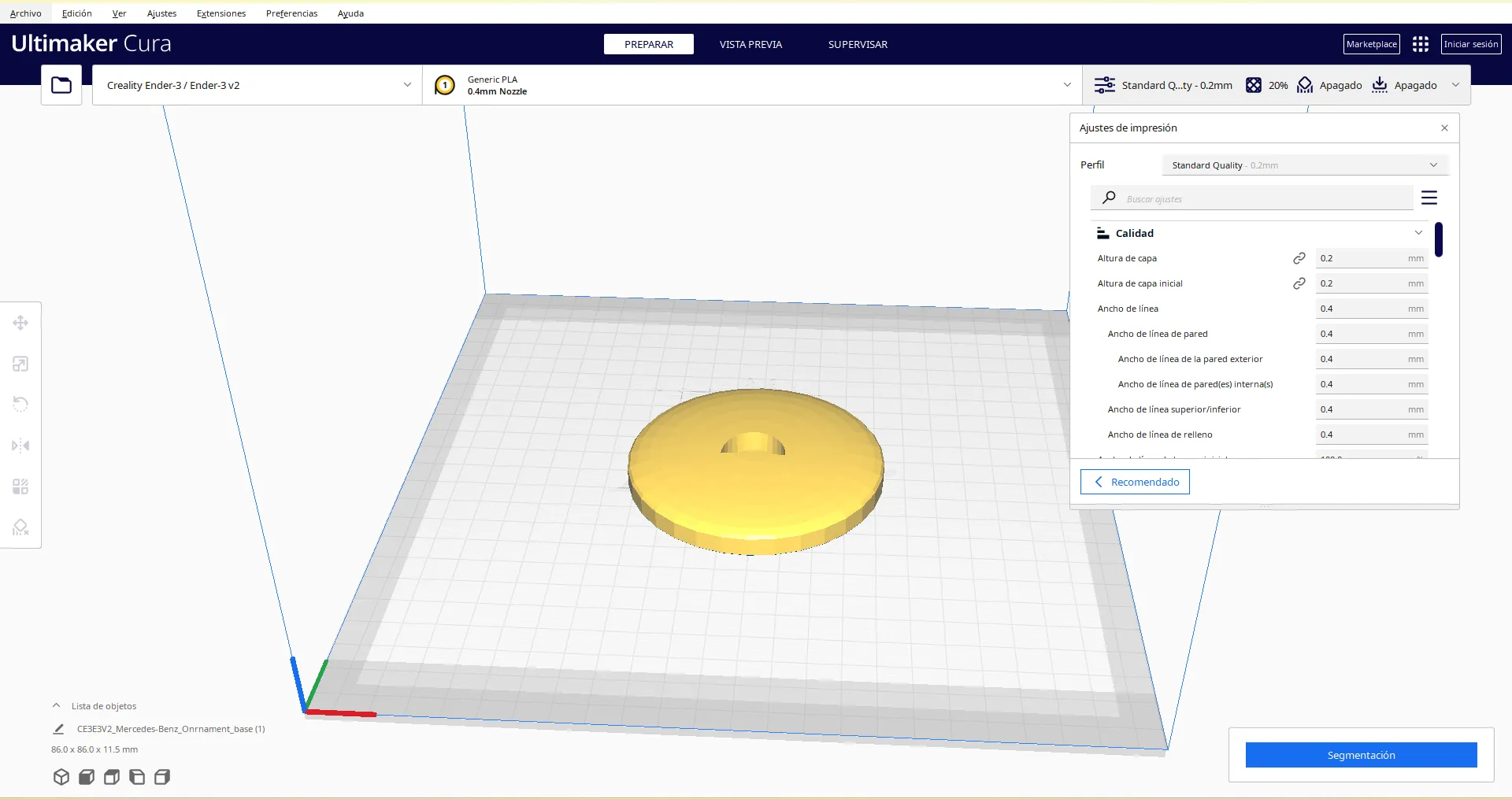Image resolution: width=1512 pixels, height=799 pixels.
Task: Click the Buscar ajustes search field
Action: coord(1264,198)
